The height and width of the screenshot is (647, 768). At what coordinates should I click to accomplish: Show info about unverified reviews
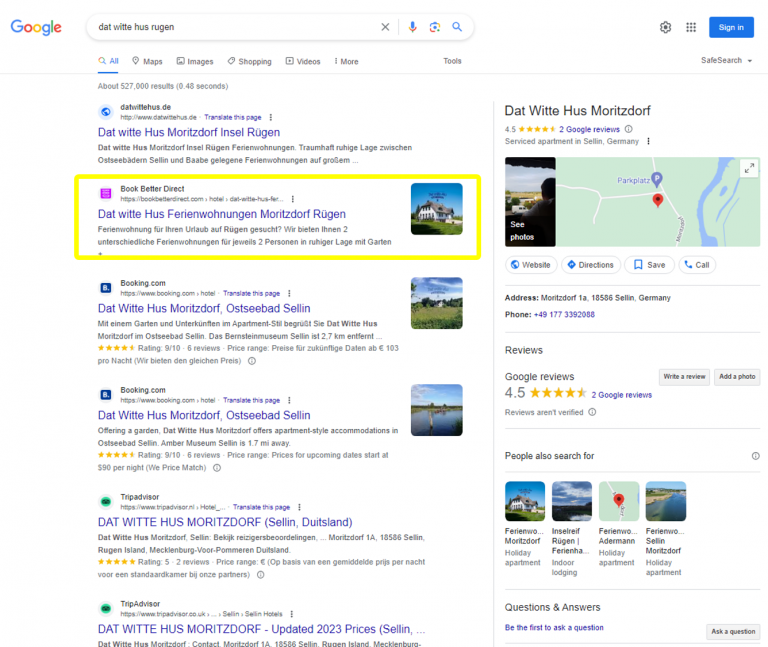[592, 412]
